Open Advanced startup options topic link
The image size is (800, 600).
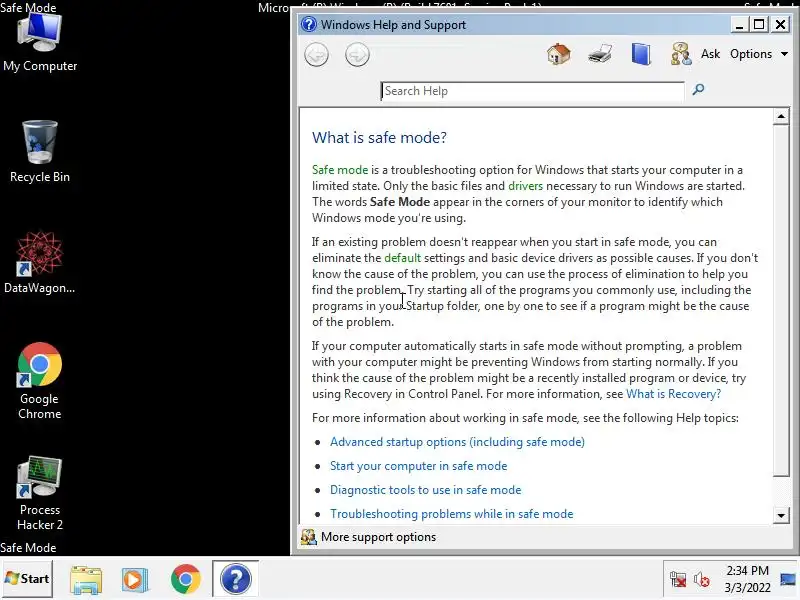click(x=457, y=442)
